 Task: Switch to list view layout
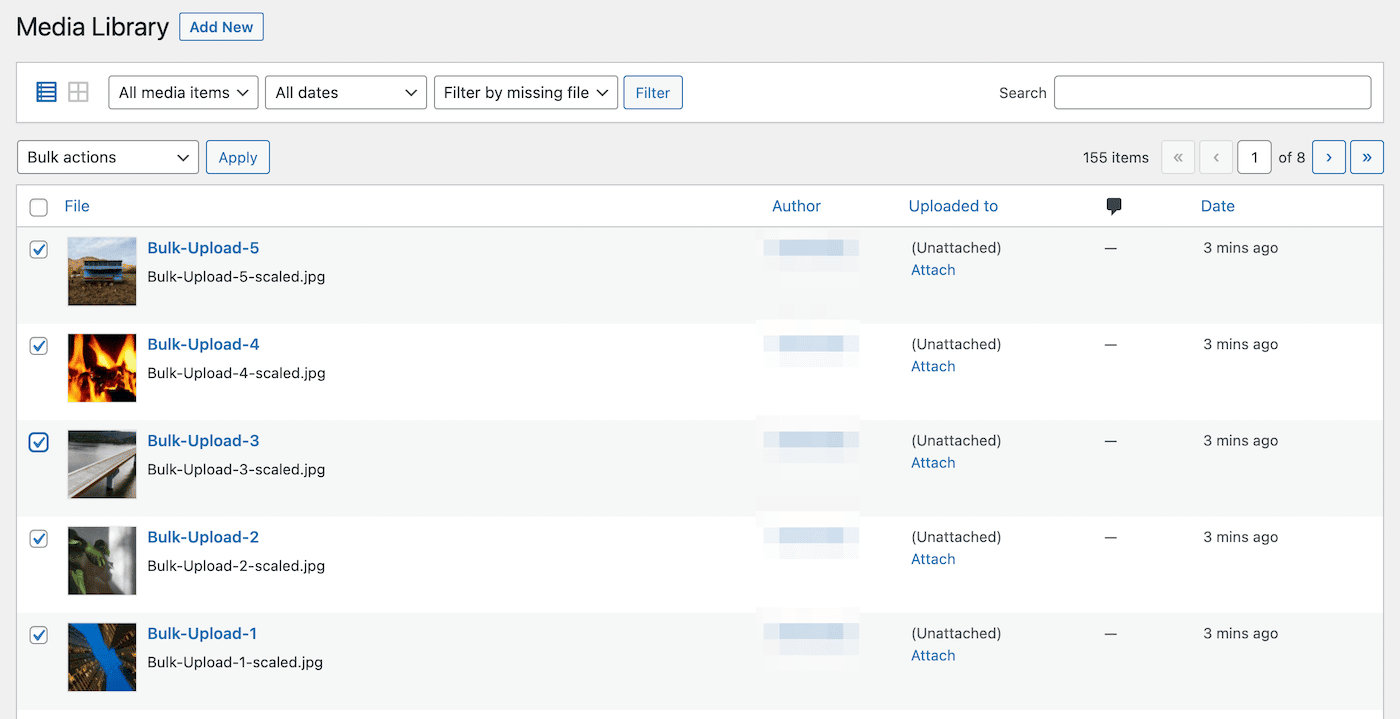pos(46,91)
